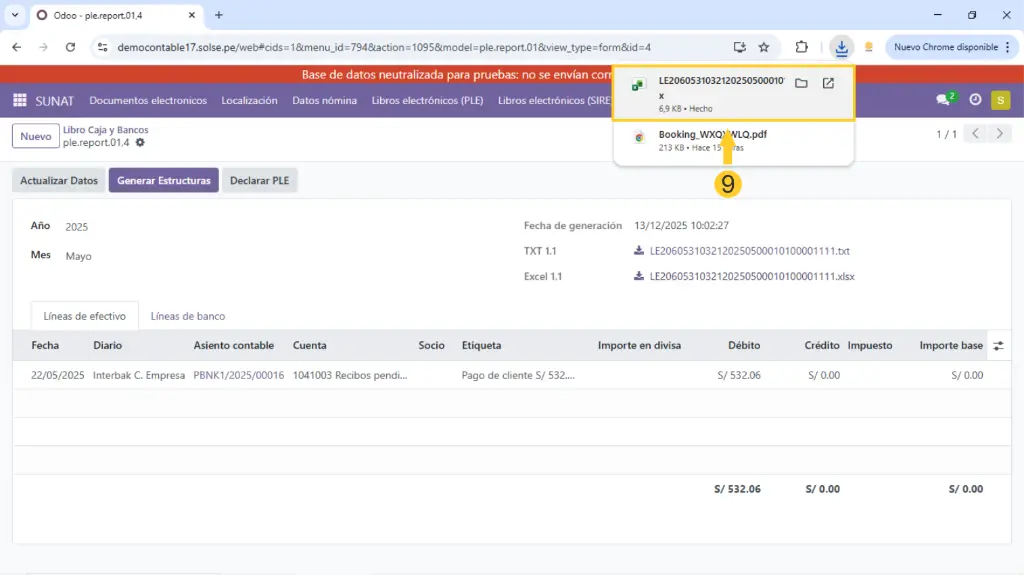Open Chrome extensions puzzle icon
The height and width of the screenshot is (575, 1024).
coord(801,47)
